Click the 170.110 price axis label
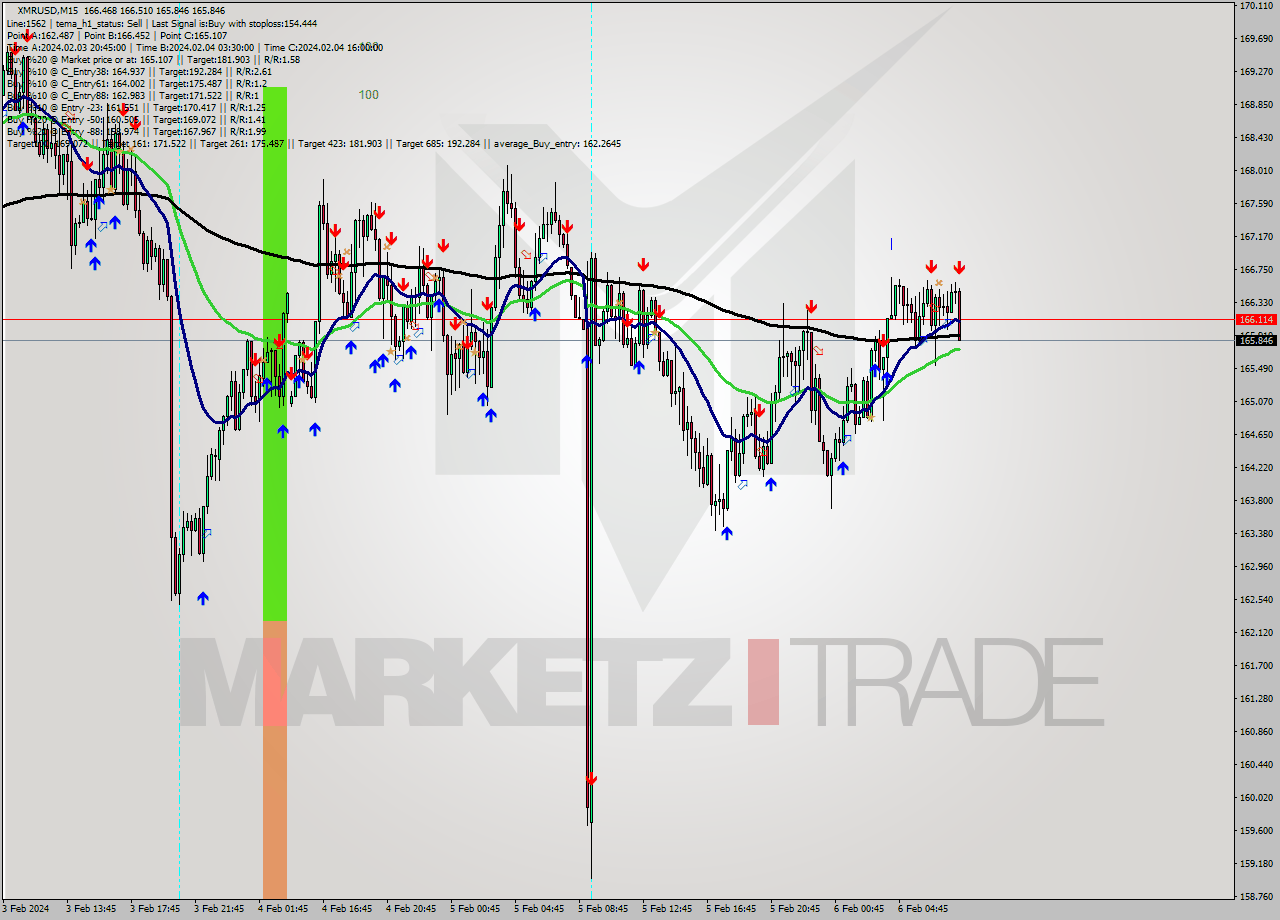1280x920 pixels. tap(1255, 6)
